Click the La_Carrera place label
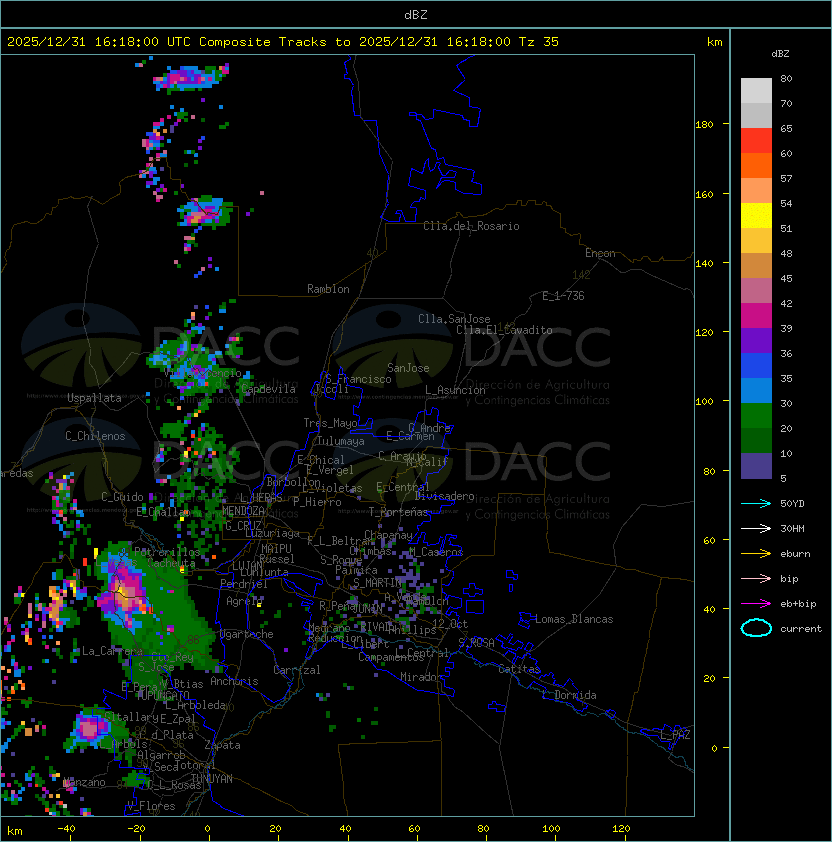The width and height of the screenshot is (832, 842). pos(112,651)
